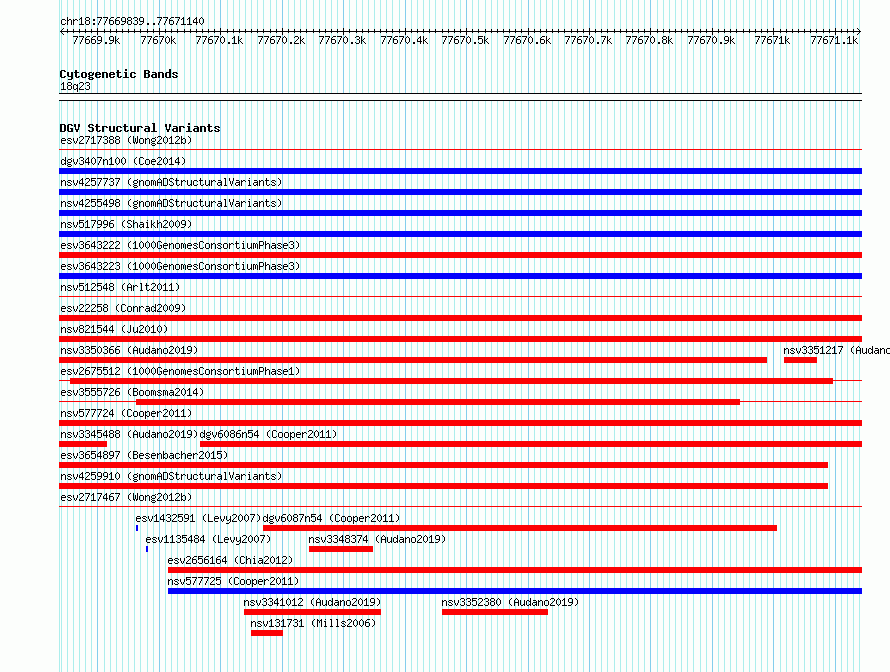This screenshot has height=672, width=890.
Task: Open the esv3643223 1000Genomes Phase3 label
Action: coord(180,266)
